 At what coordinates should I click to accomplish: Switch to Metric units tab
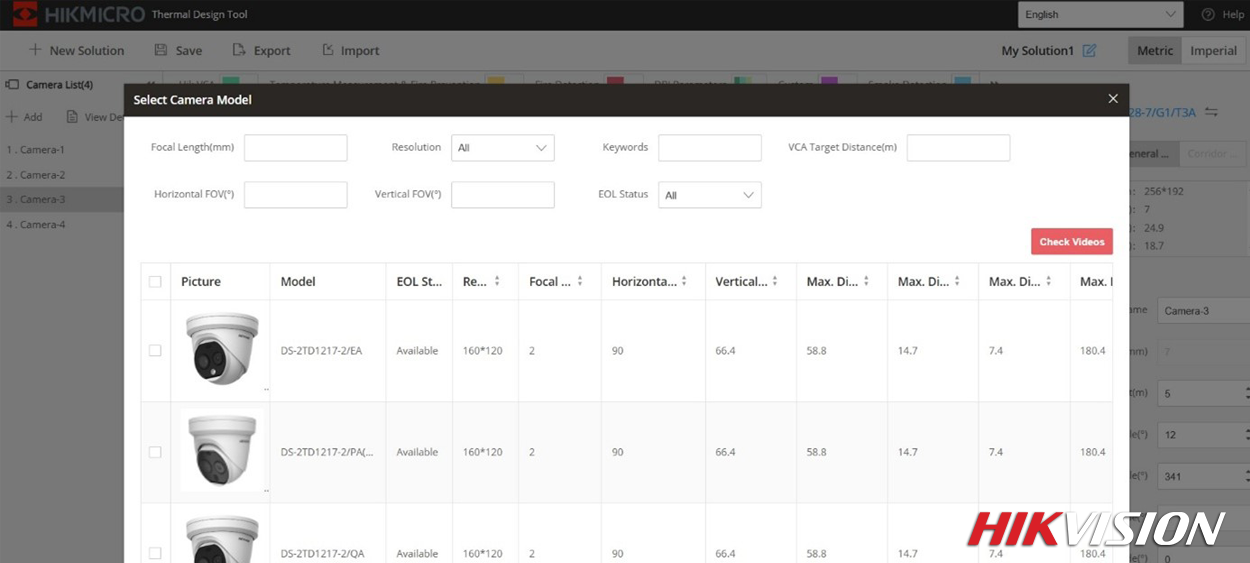point(1154,51)
